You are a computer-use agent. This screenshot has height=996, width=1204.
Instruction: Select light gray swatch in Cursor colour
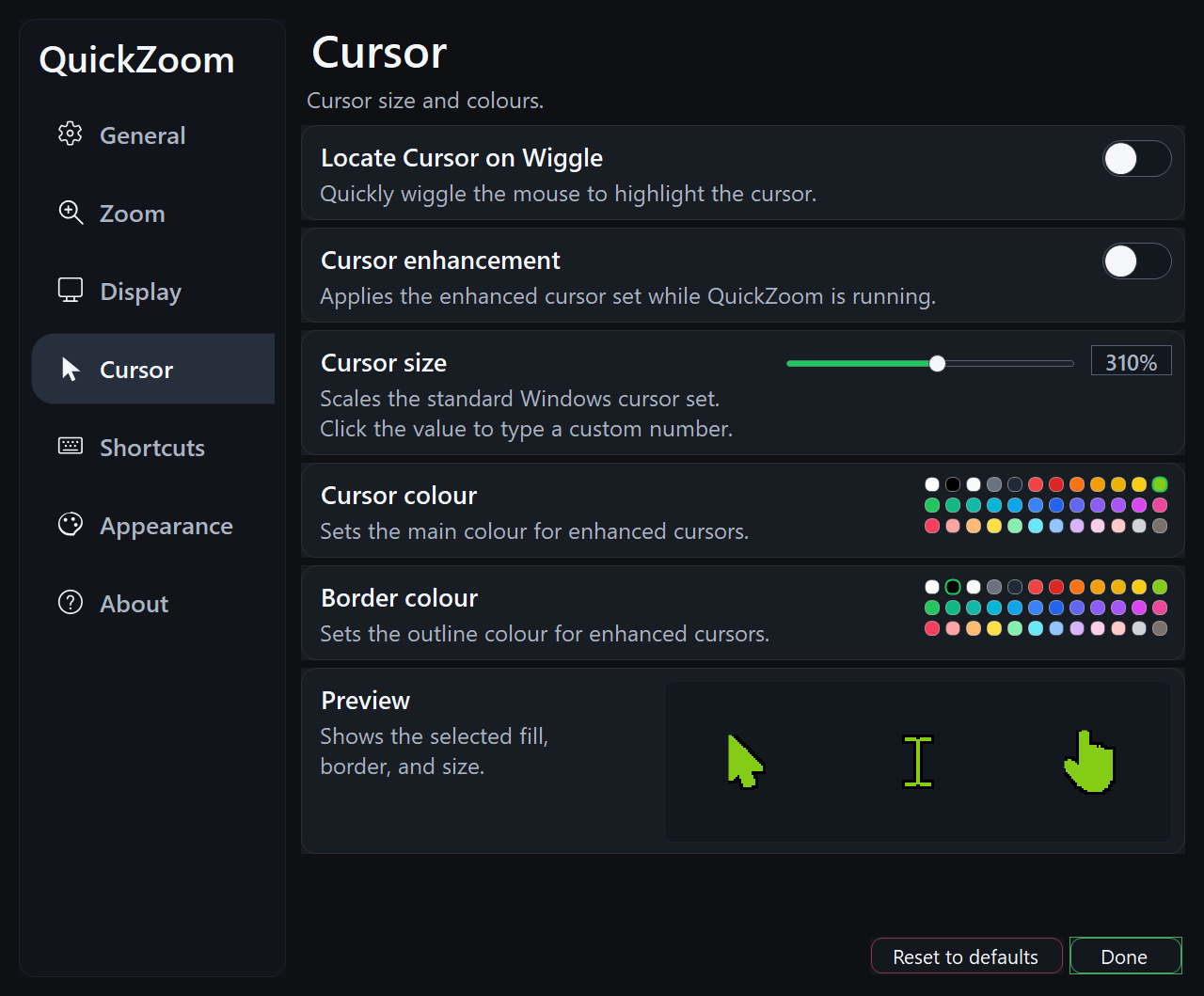[1139, 526]
